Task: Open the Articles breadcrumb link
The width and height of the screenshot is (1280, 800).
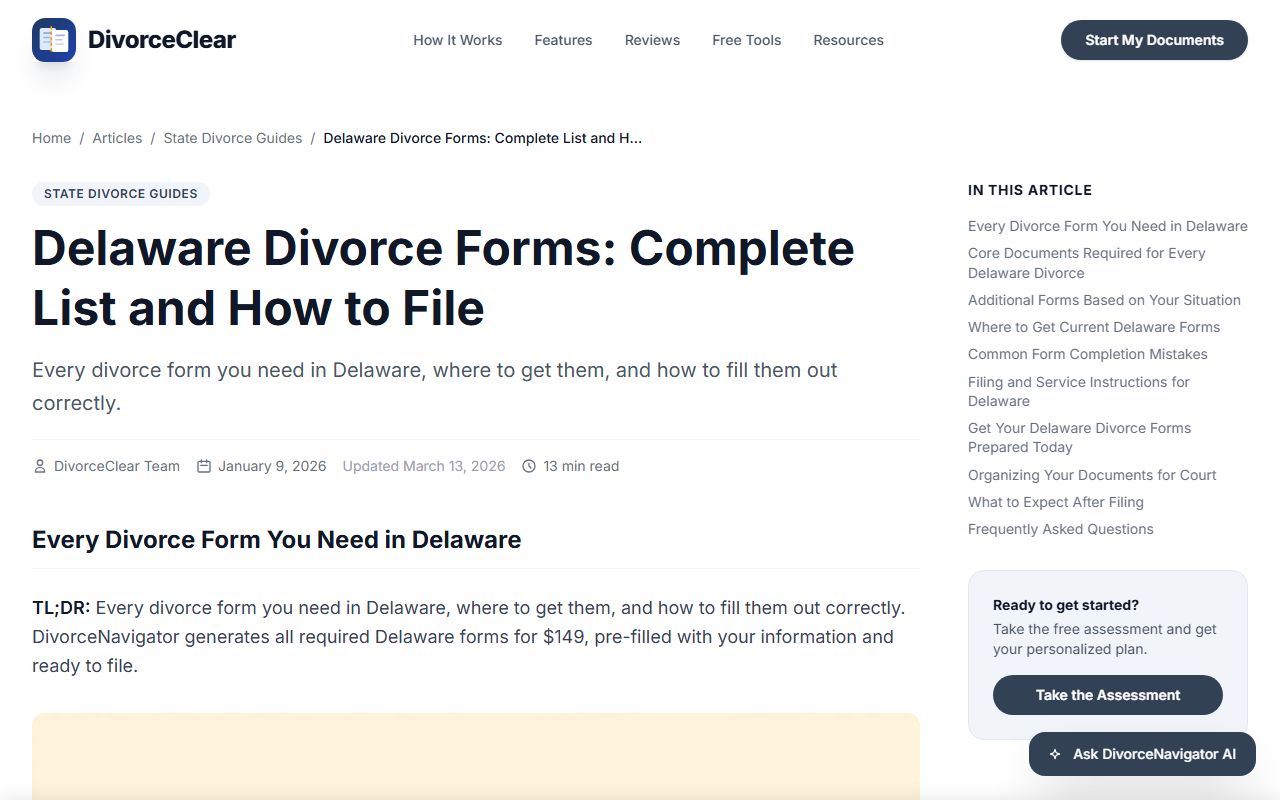Action: pyautogui.click(x=117, y=138)
